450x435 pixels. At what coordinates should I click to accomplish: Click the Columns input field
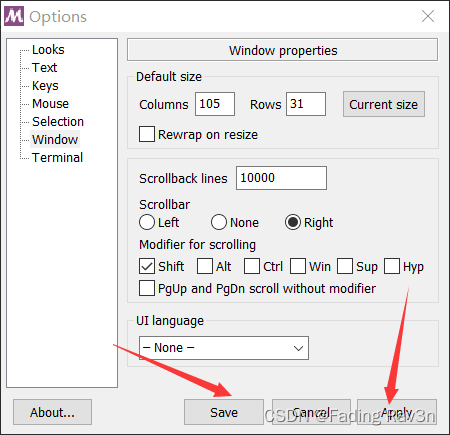(x=215, y=104)
